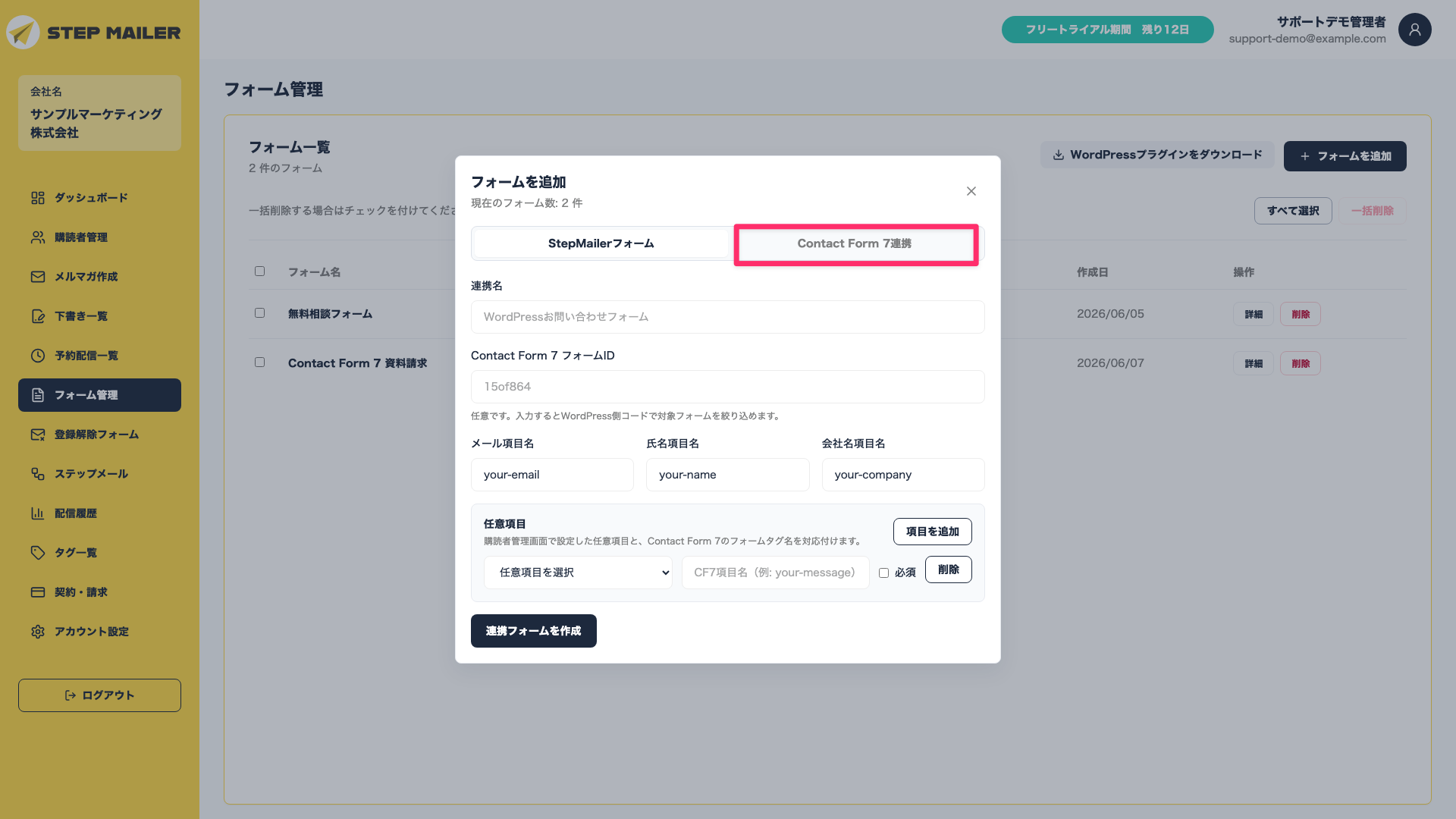
Task: Click the メール項目名 field with your-email
Action: tap(552, 475)
